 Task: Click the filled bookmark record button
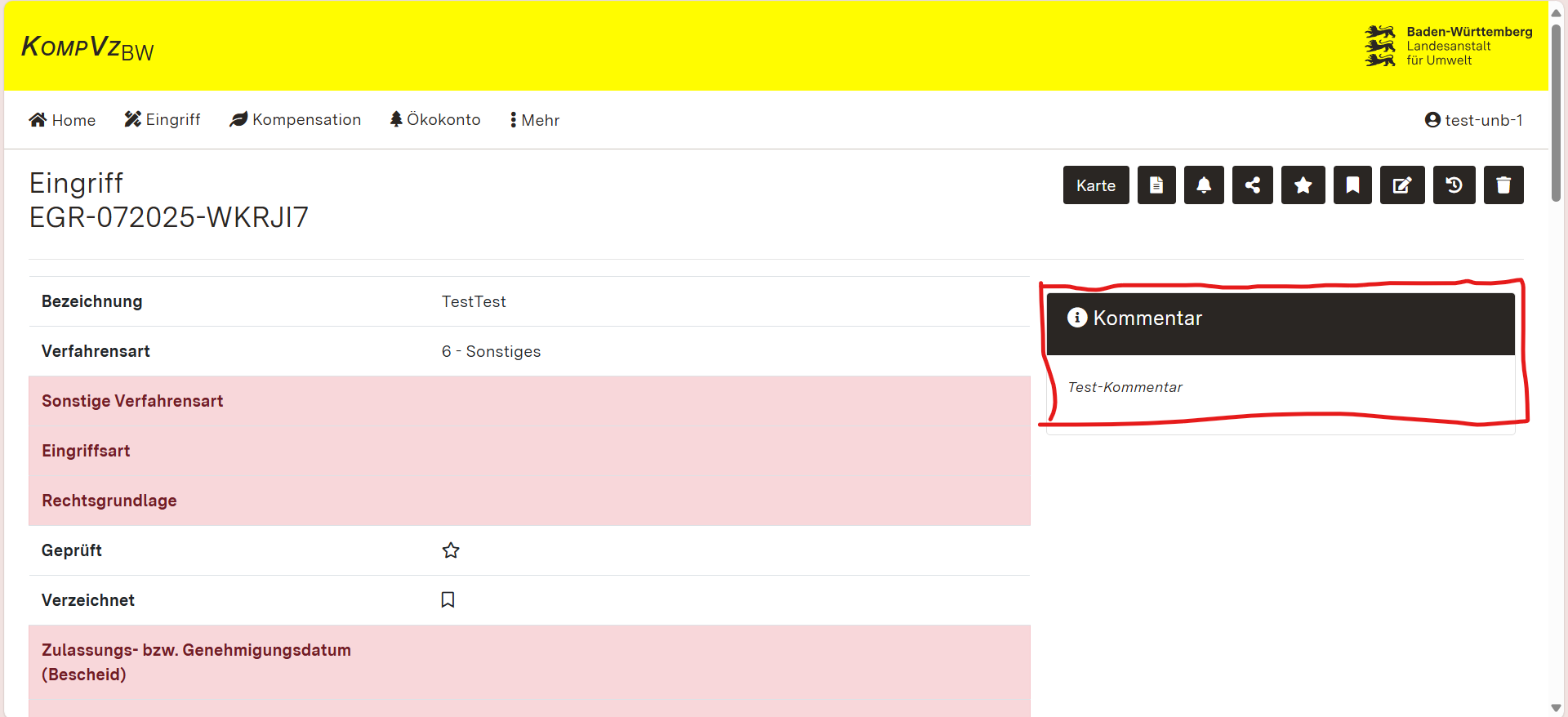[1352, 185]
